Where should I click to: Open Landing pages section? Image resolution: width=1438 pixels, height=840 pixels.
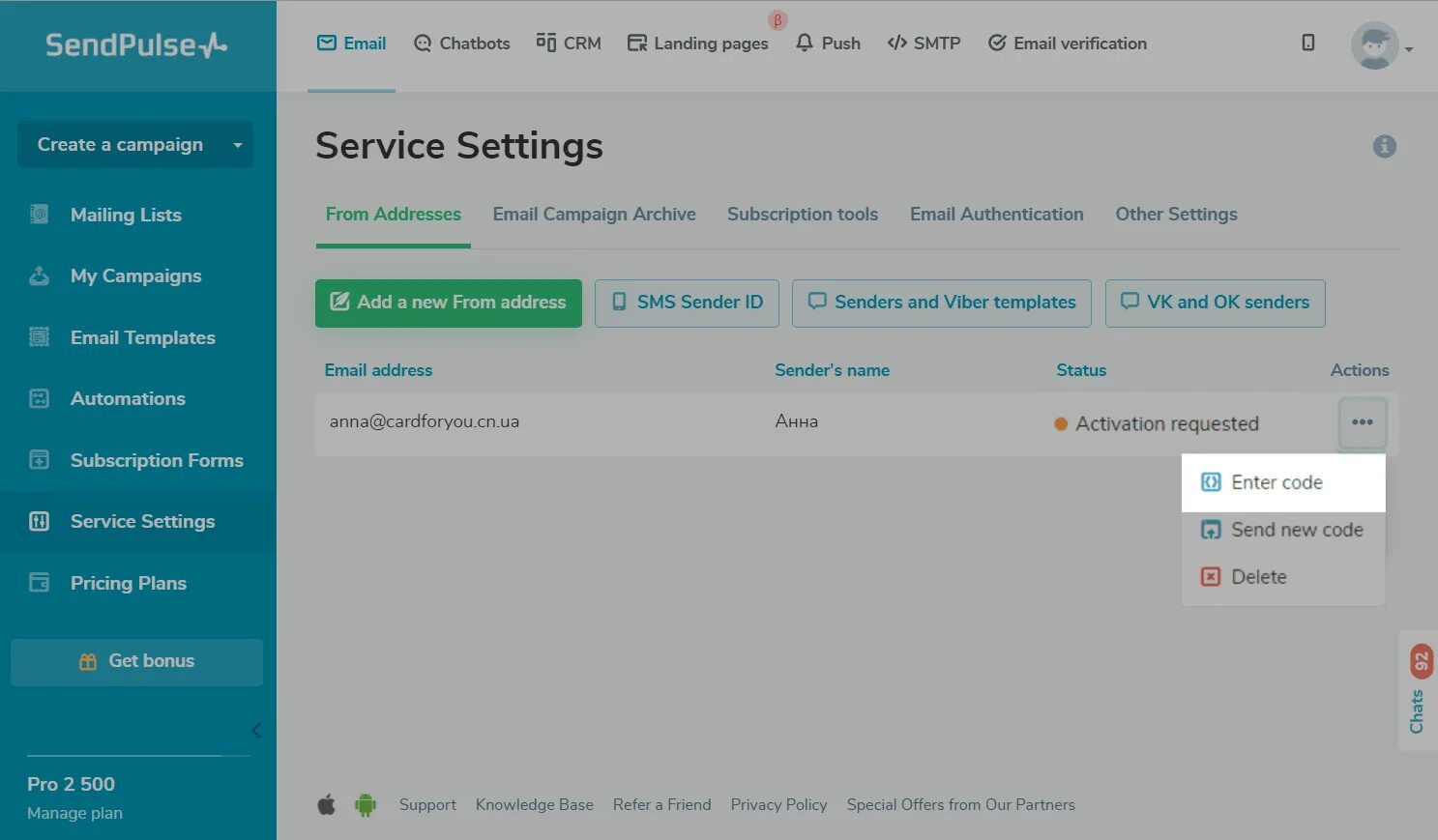pos(697,43)
